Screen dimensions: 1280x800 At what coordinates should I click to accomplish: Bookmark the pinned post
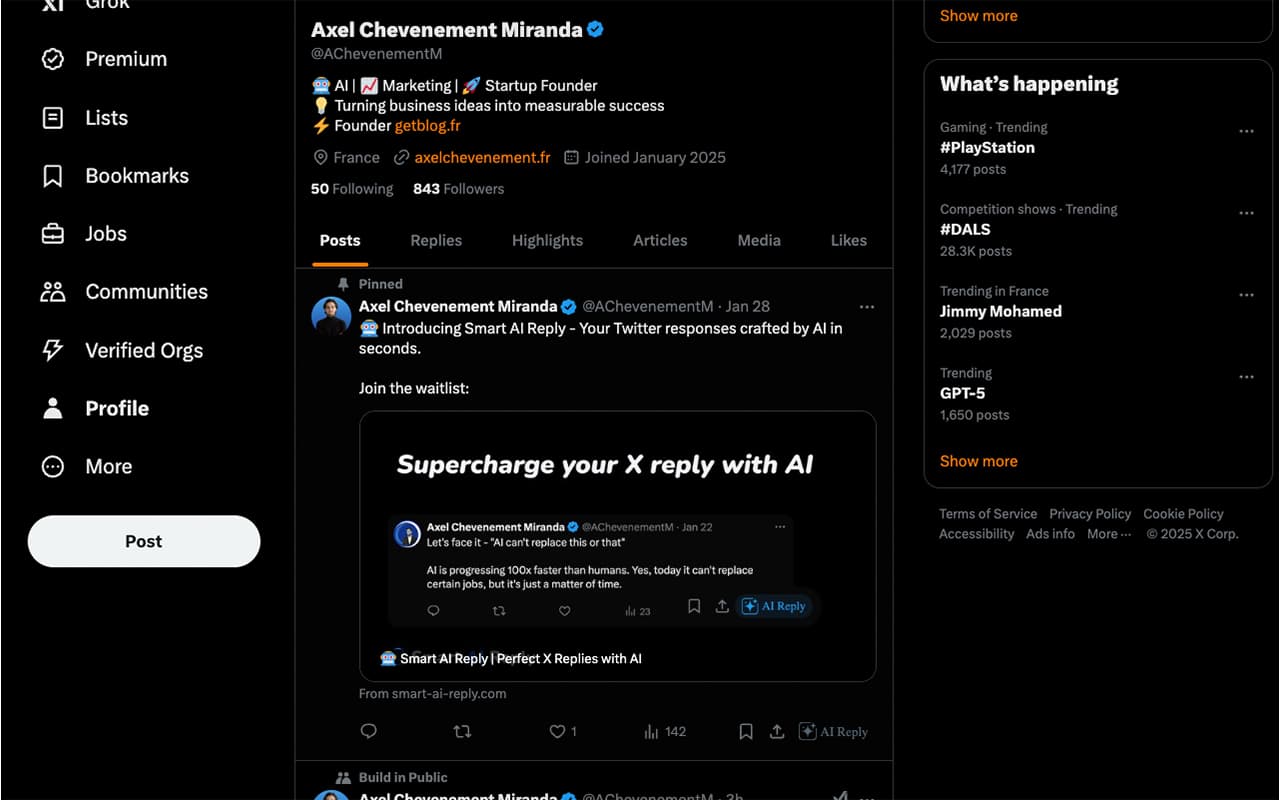745,731
